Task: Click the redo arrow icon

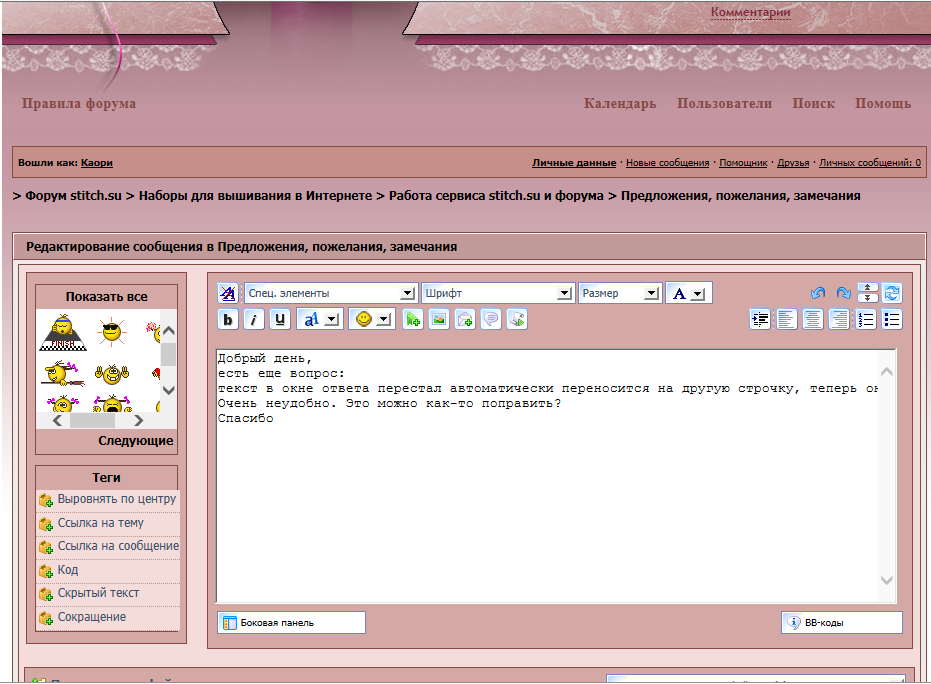Action: [843, 293]
